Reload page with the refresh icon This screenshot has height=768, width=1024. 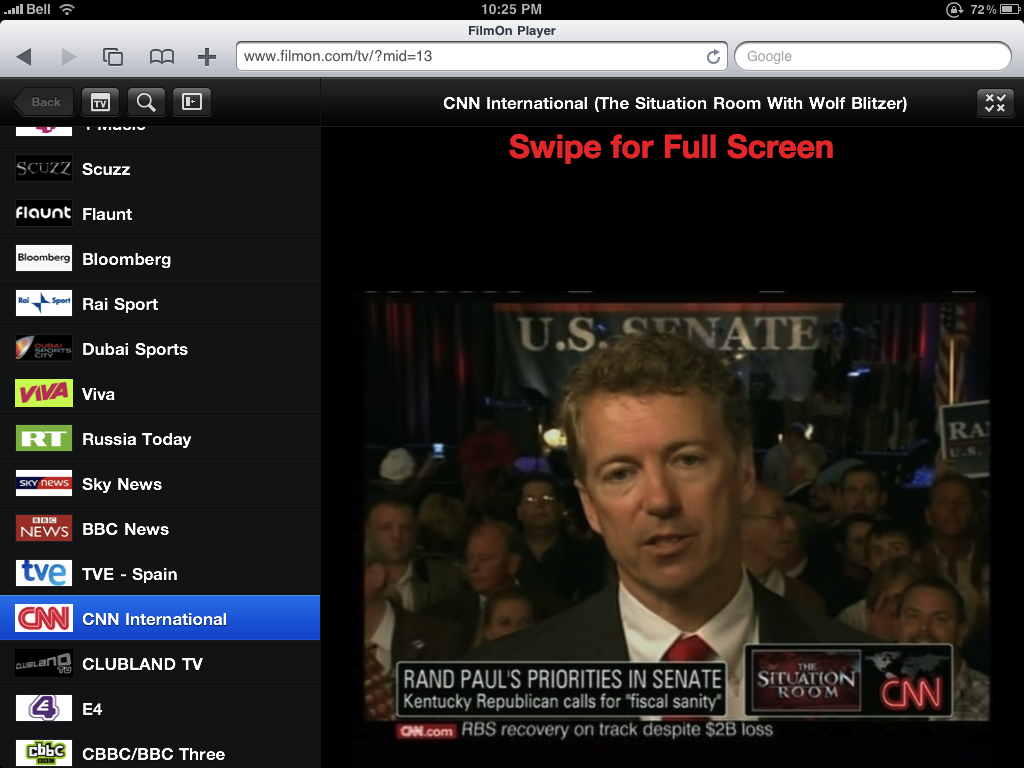(713, 57)
